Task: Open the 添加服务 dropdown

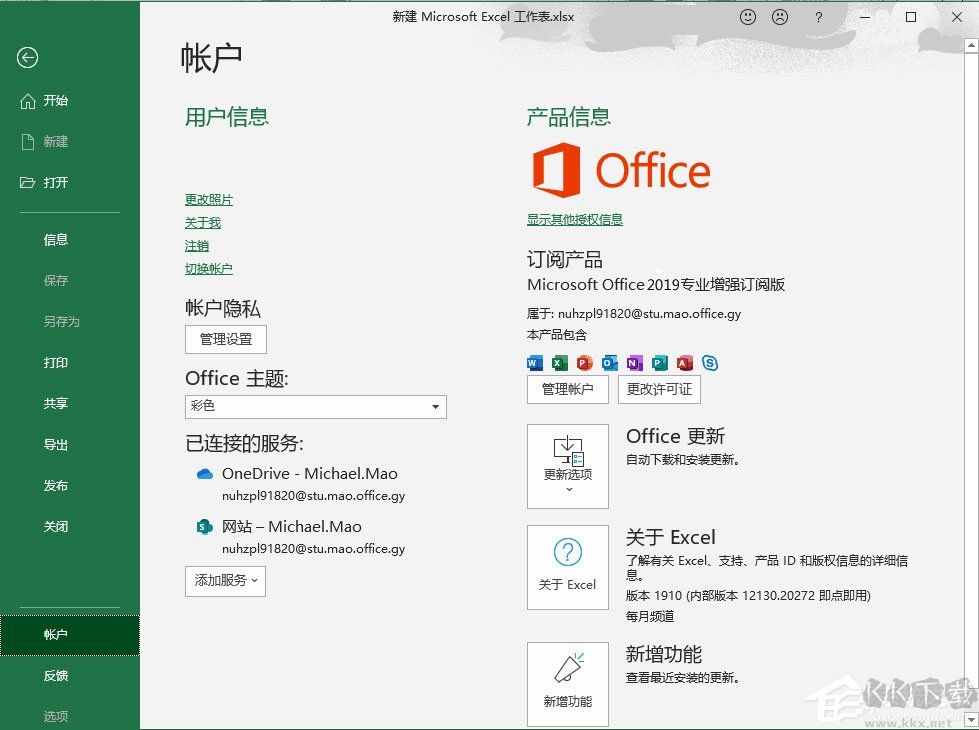Action: [225, 581]
